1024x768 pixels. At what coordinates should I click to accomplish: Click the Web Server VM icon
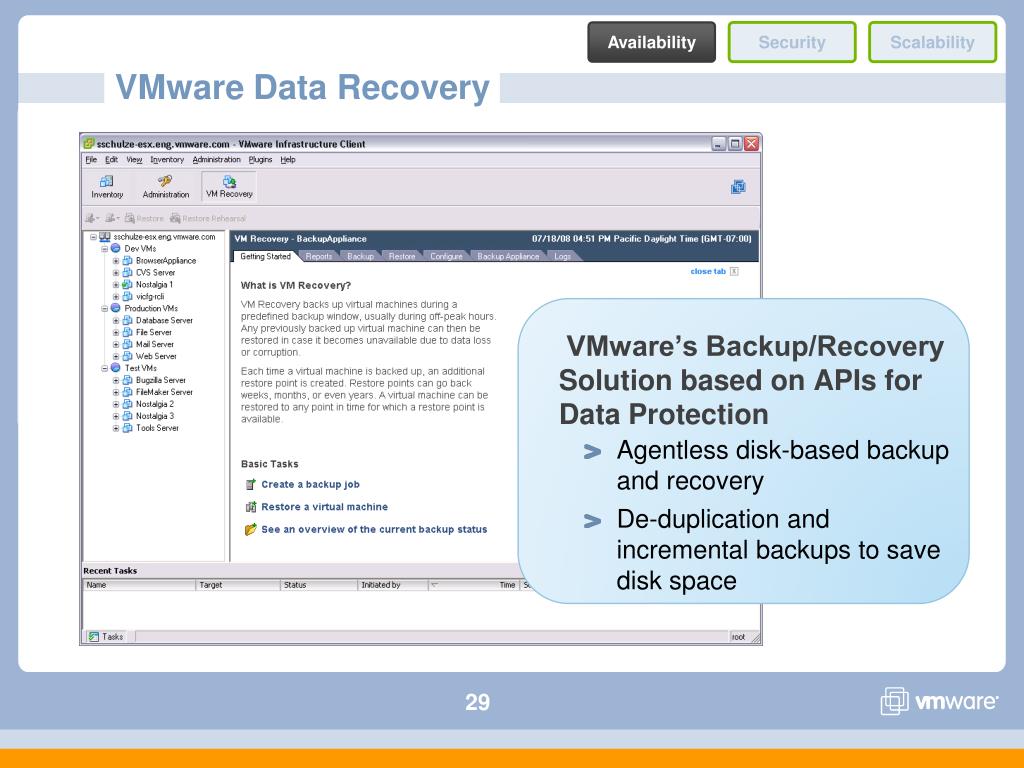[127, 356]
